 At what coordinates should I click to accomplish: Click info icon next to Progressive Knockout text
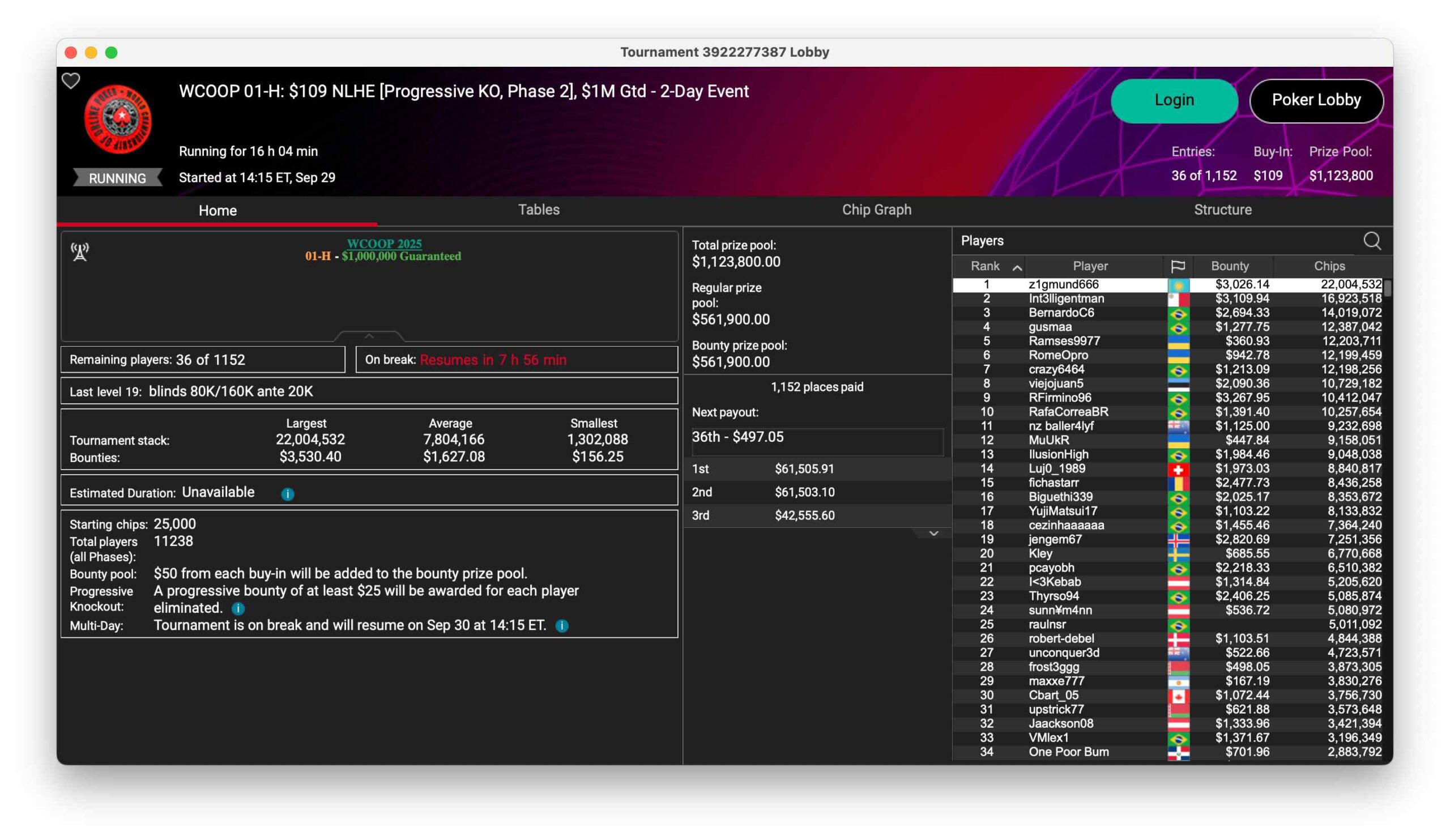[x=238, y=608]
